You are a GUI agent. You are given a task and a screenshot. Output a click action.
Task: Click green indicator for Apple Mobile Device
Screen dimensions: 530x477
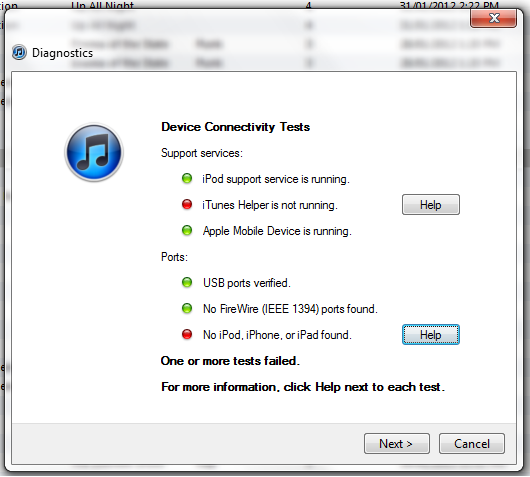coord(187,230)
